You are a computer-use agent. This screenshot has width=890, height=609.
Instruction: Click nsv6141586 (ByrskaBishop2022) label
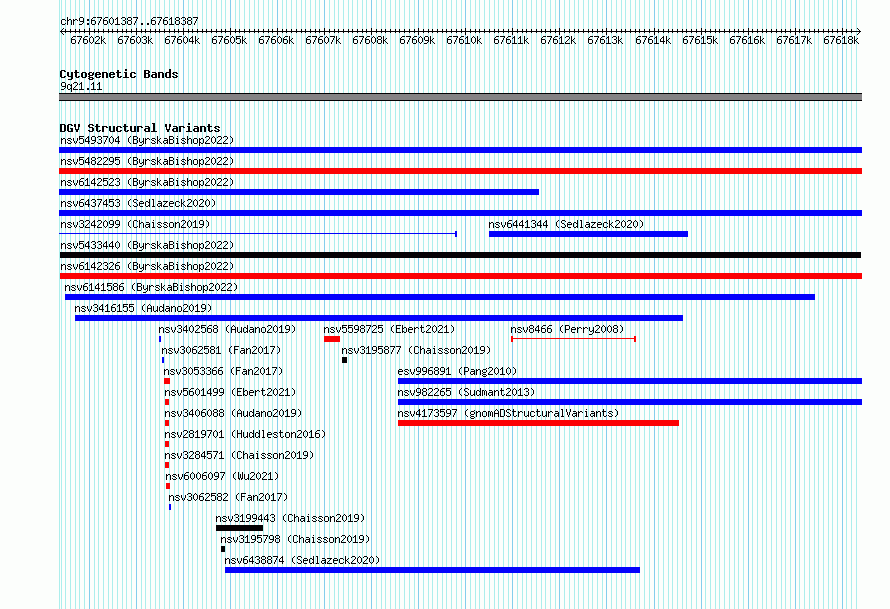(151, 287)
